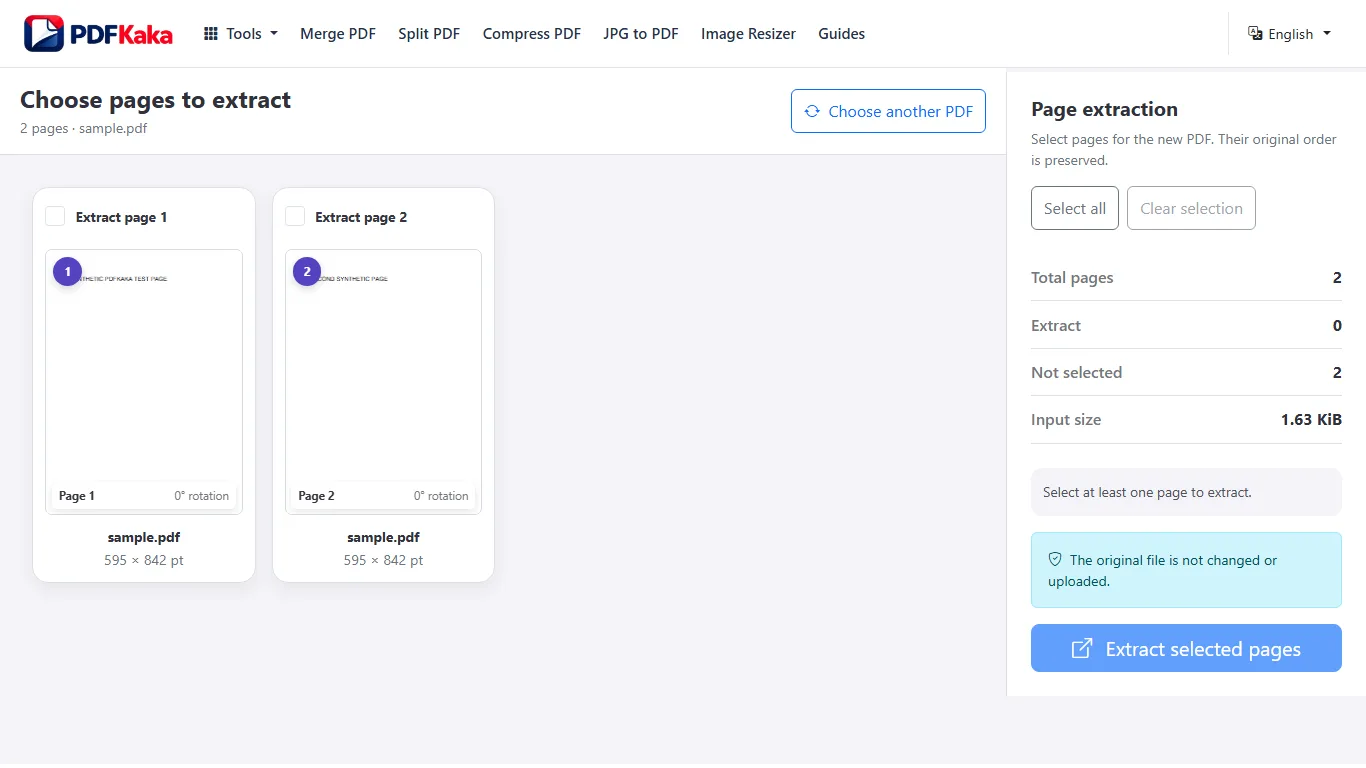The width and height of the screenshot is (1366, 768).
Task: Click the 0° rotation text on page 1
Action: 202,496
